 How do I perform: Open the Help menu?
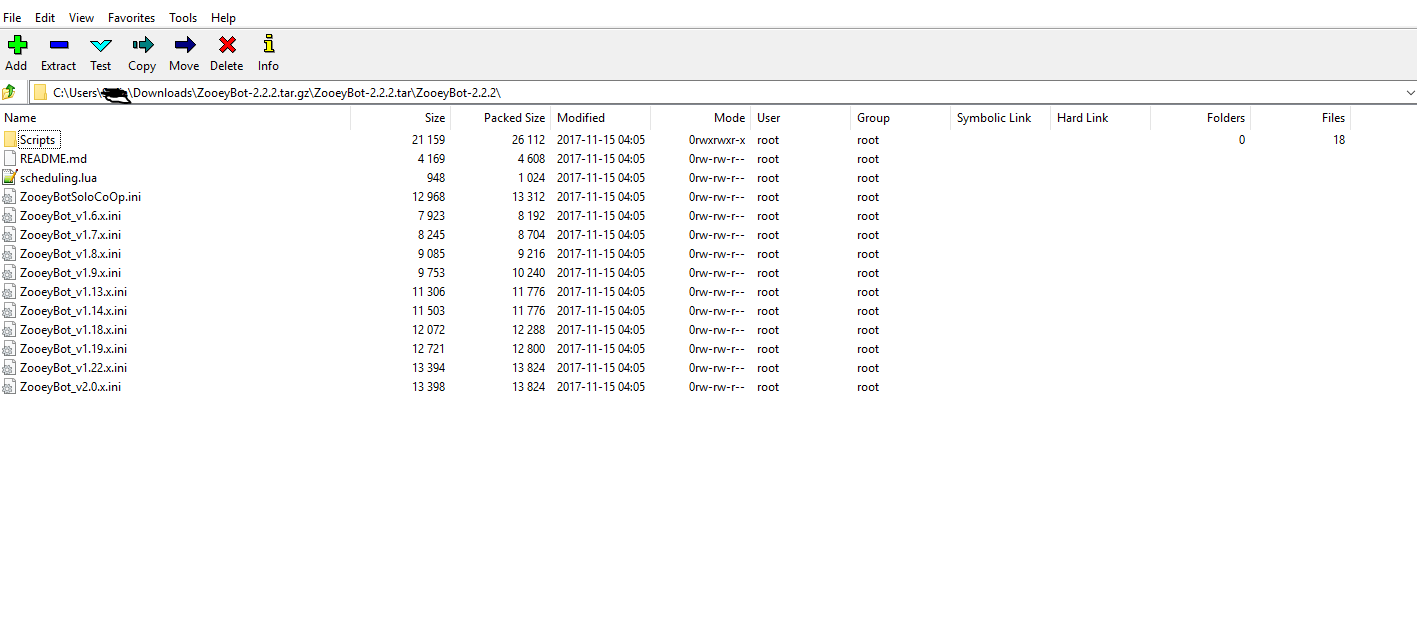pos(223,18)
